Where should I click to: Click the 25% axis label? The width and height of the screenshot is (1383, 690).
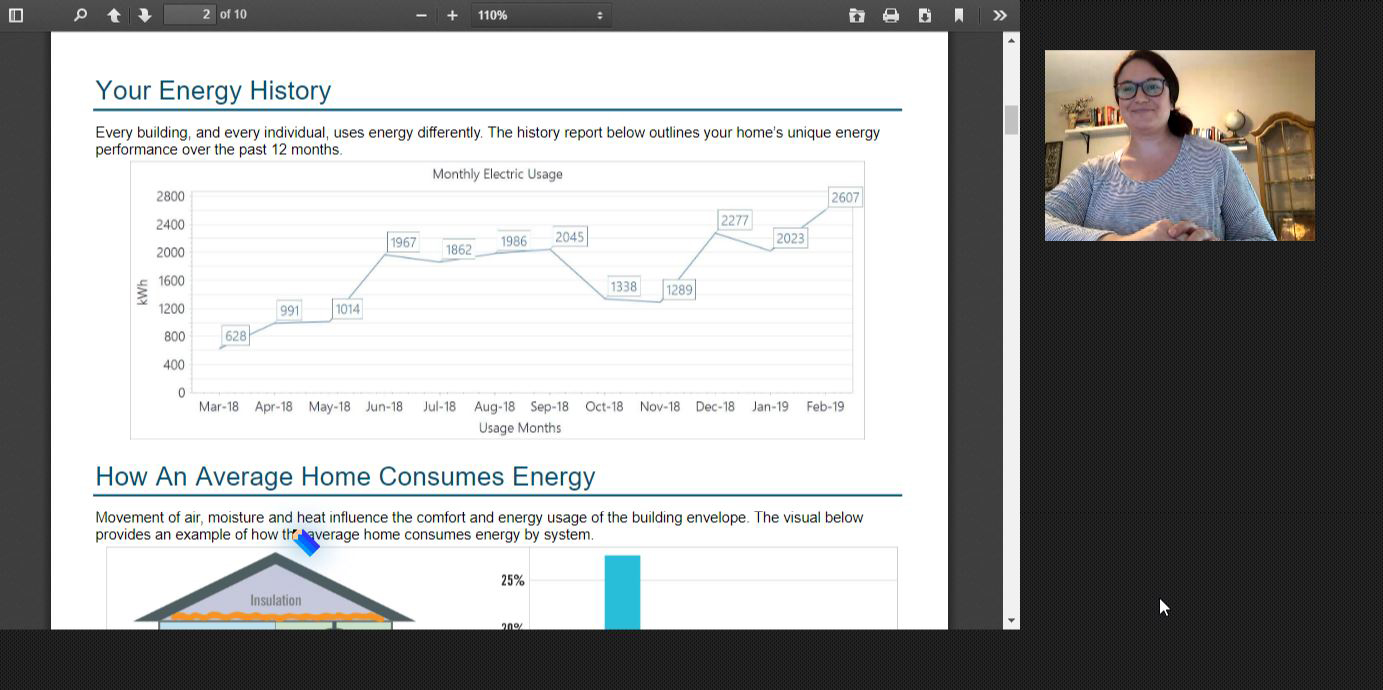point(512,580)
